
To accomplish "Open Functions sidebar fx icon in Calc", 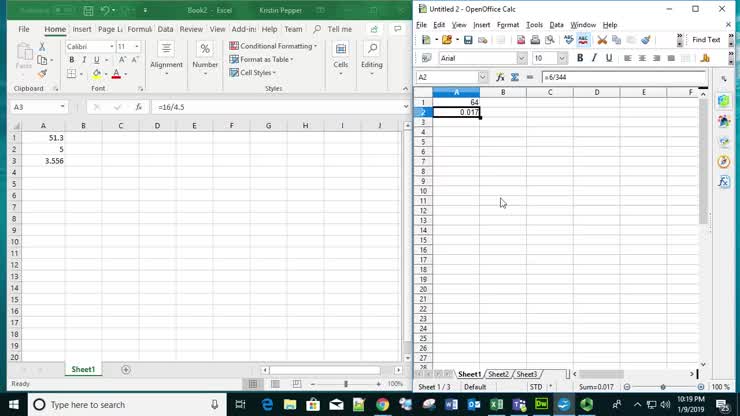I will [x=723, y=182].
